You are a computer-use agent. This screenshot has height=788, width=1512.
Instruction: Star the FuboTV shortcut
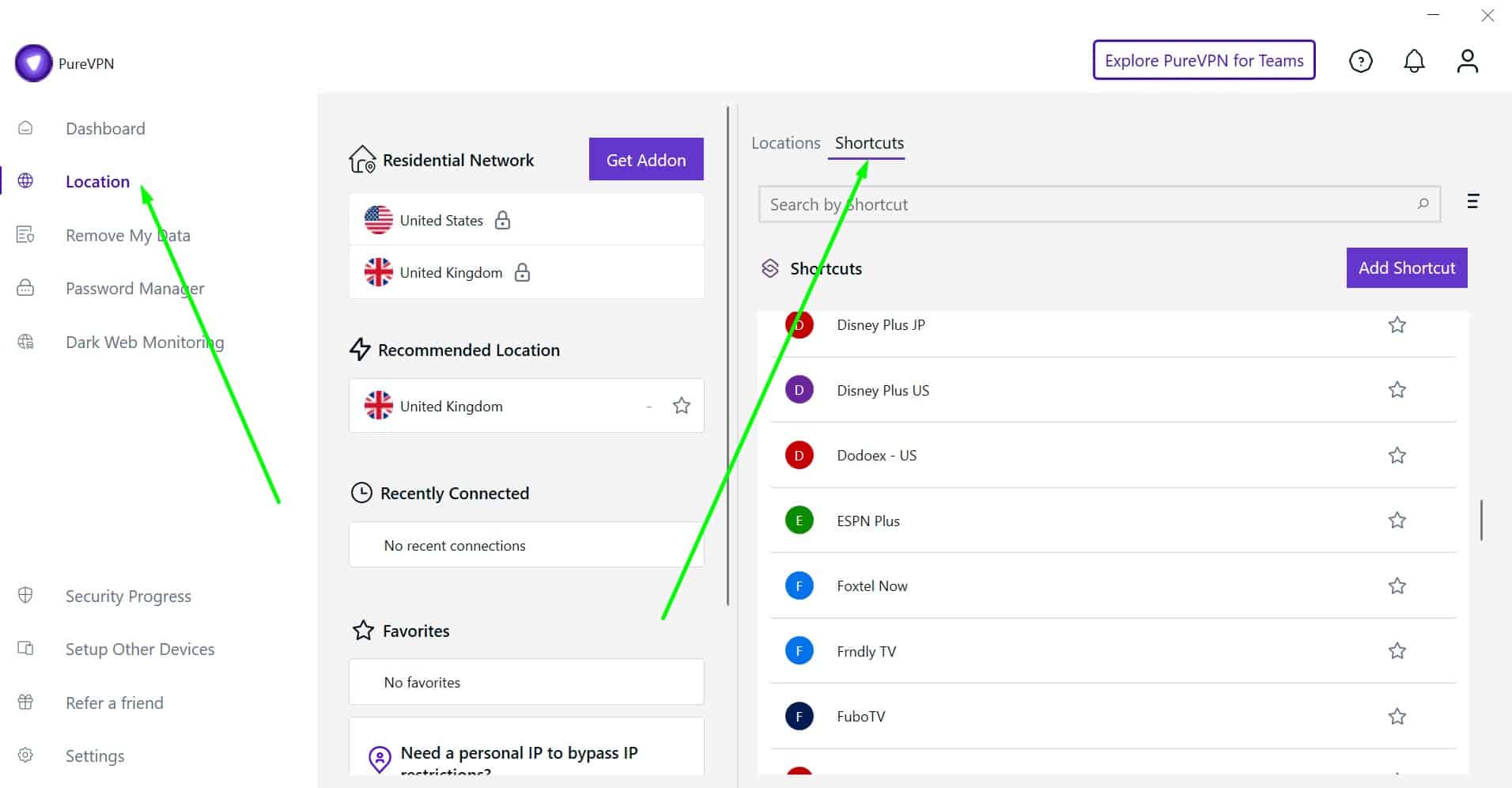[x=1397, y=716]
